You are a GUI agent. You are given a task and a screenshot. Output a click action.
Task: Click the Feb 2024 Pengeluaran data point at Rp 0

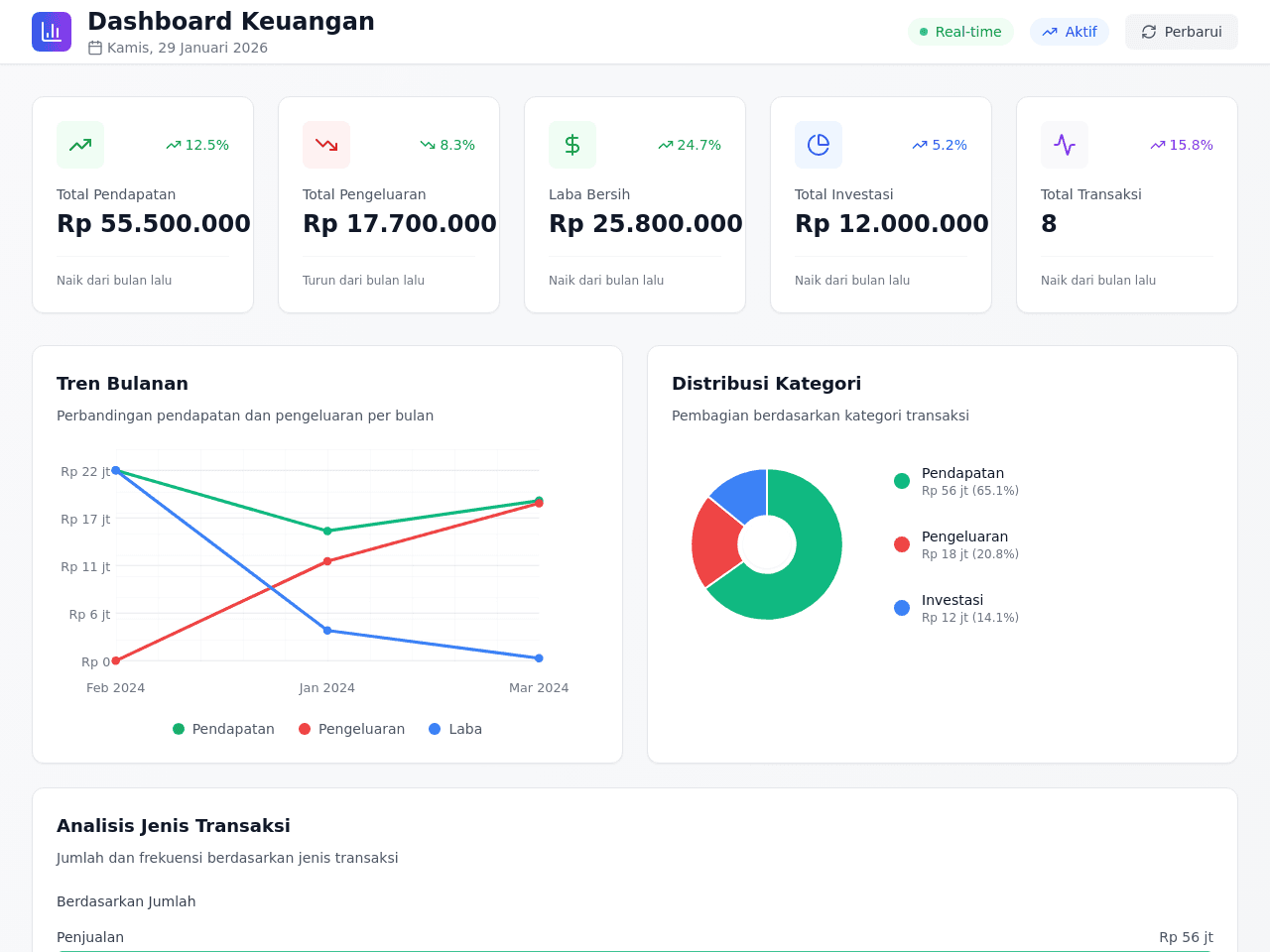[x=116, y=660]
